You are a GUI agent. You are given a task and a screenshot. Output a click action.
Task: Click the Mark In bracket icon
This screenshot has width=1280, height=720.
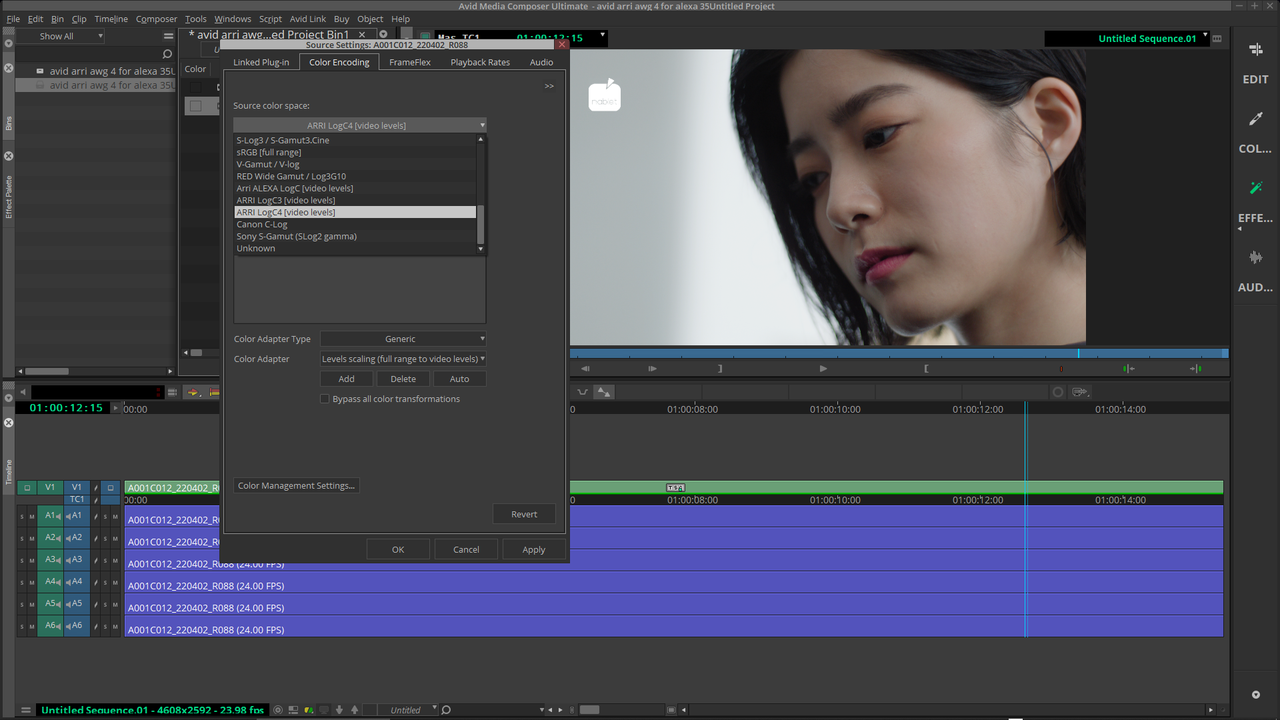[720, 368]
